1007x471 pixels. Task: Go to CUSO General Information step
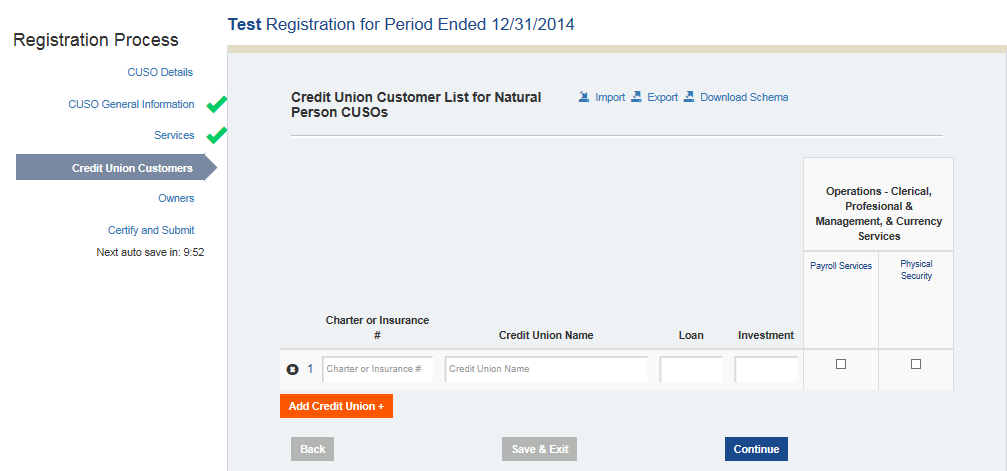coord(131,104)
